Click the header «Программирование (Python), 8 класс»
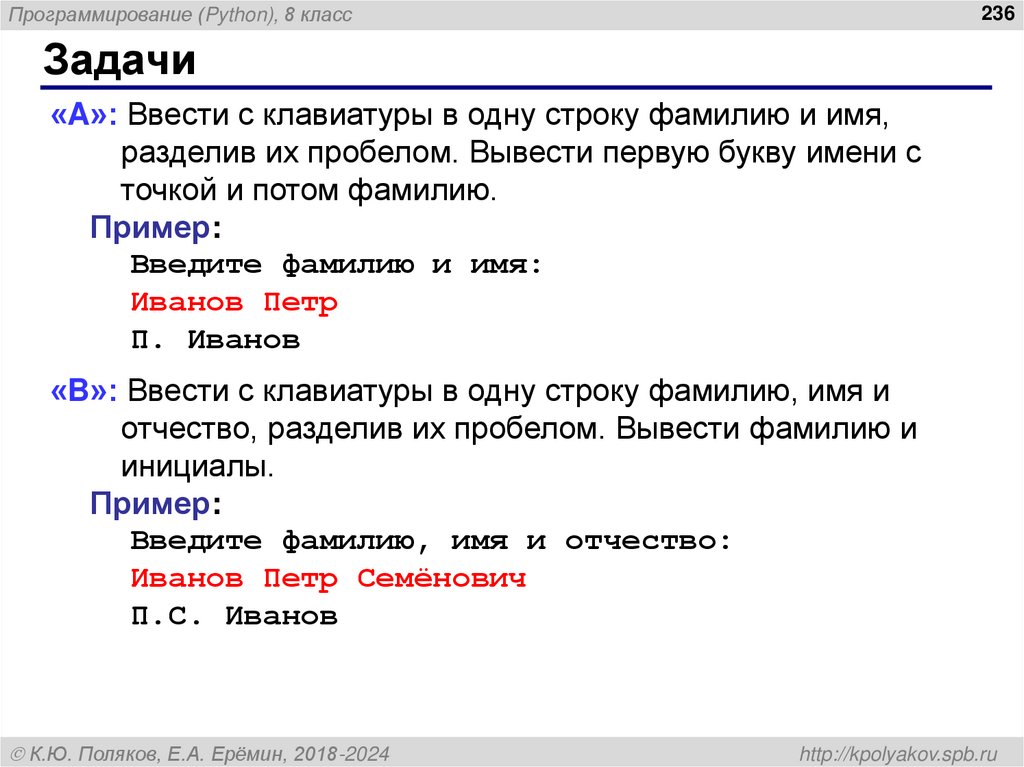Viewport: 1024px width, 767px height. click(x=180, y=13)
